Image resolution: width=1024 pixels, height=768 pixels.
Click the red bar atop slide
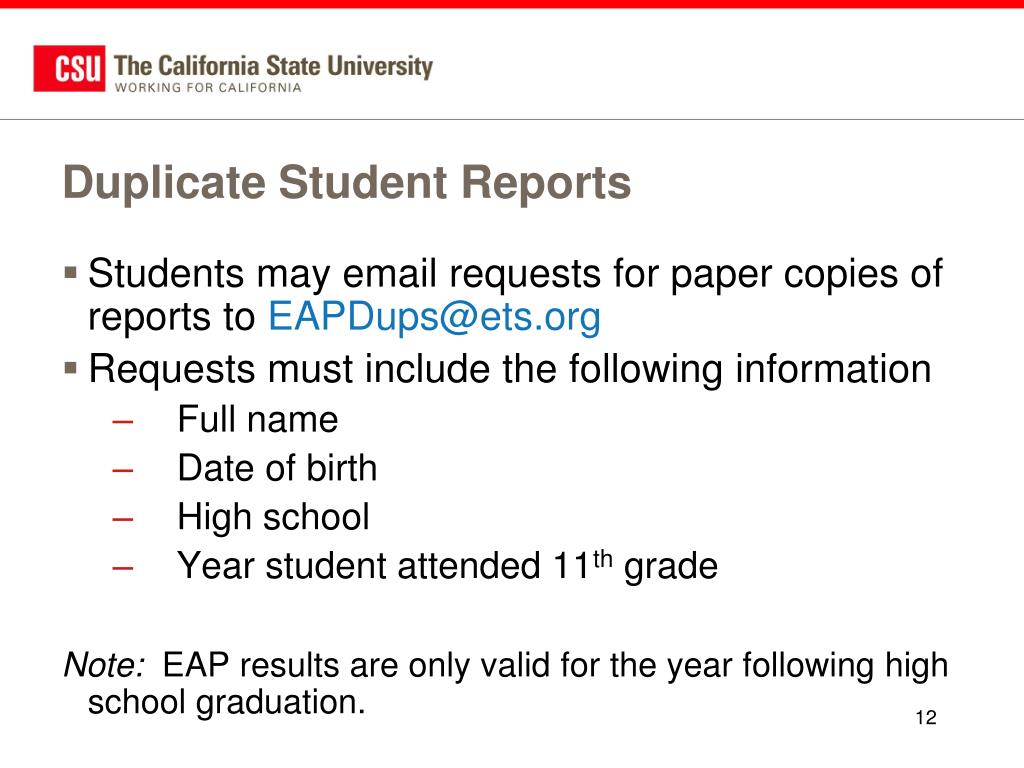coord(512,4)
